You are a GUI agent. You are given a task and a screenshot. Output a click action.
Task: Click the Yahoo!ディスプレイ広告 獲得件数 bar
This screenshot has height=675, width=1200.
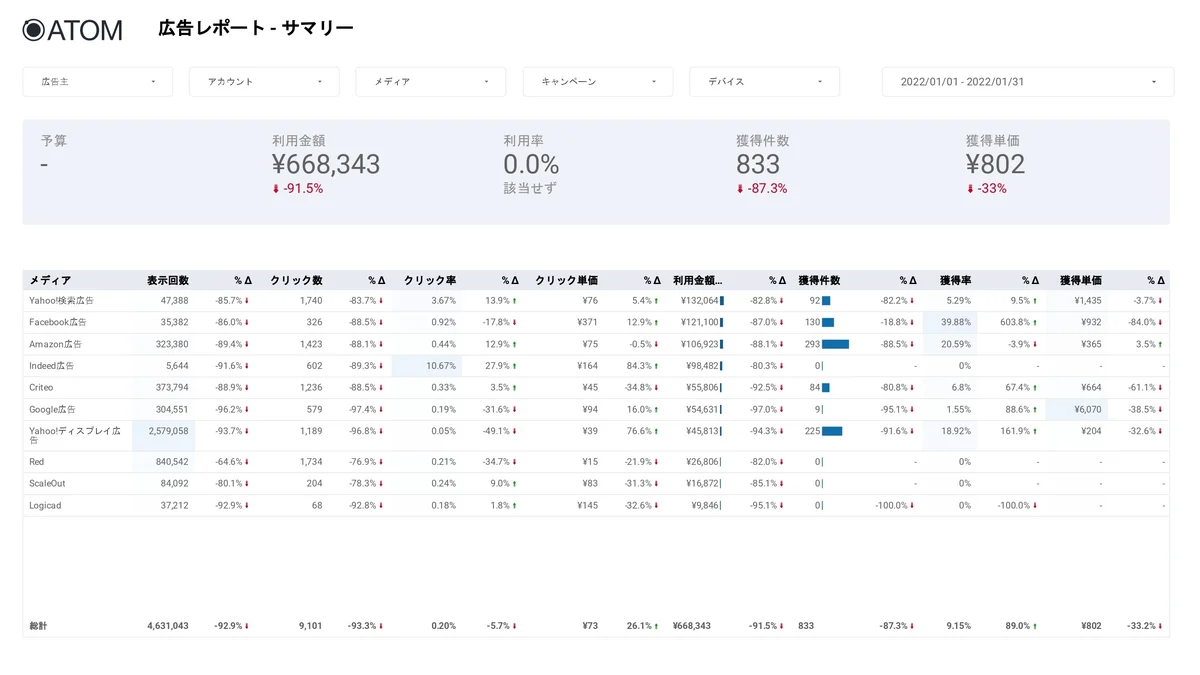832,432
